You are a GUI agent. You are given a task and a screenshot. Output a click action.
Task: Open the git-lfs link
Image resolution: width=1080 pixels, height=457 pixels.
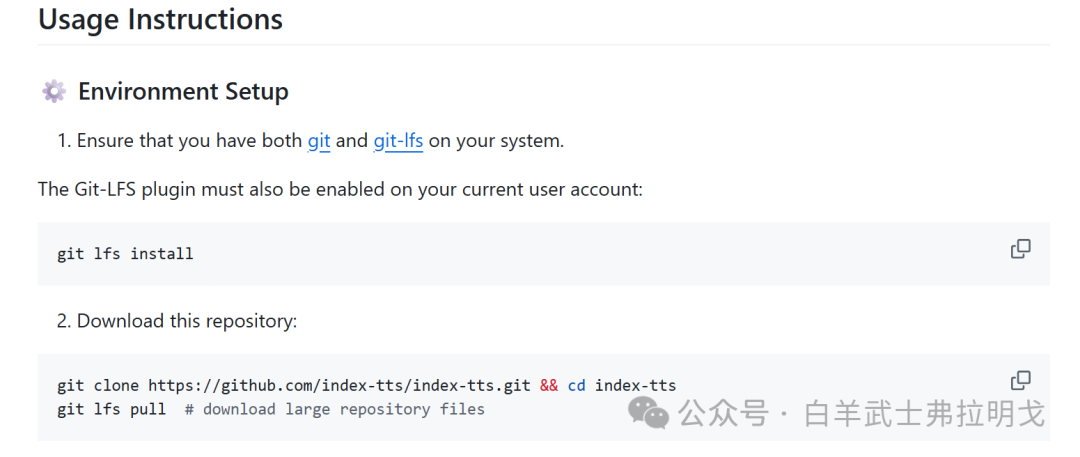[398, 141]
